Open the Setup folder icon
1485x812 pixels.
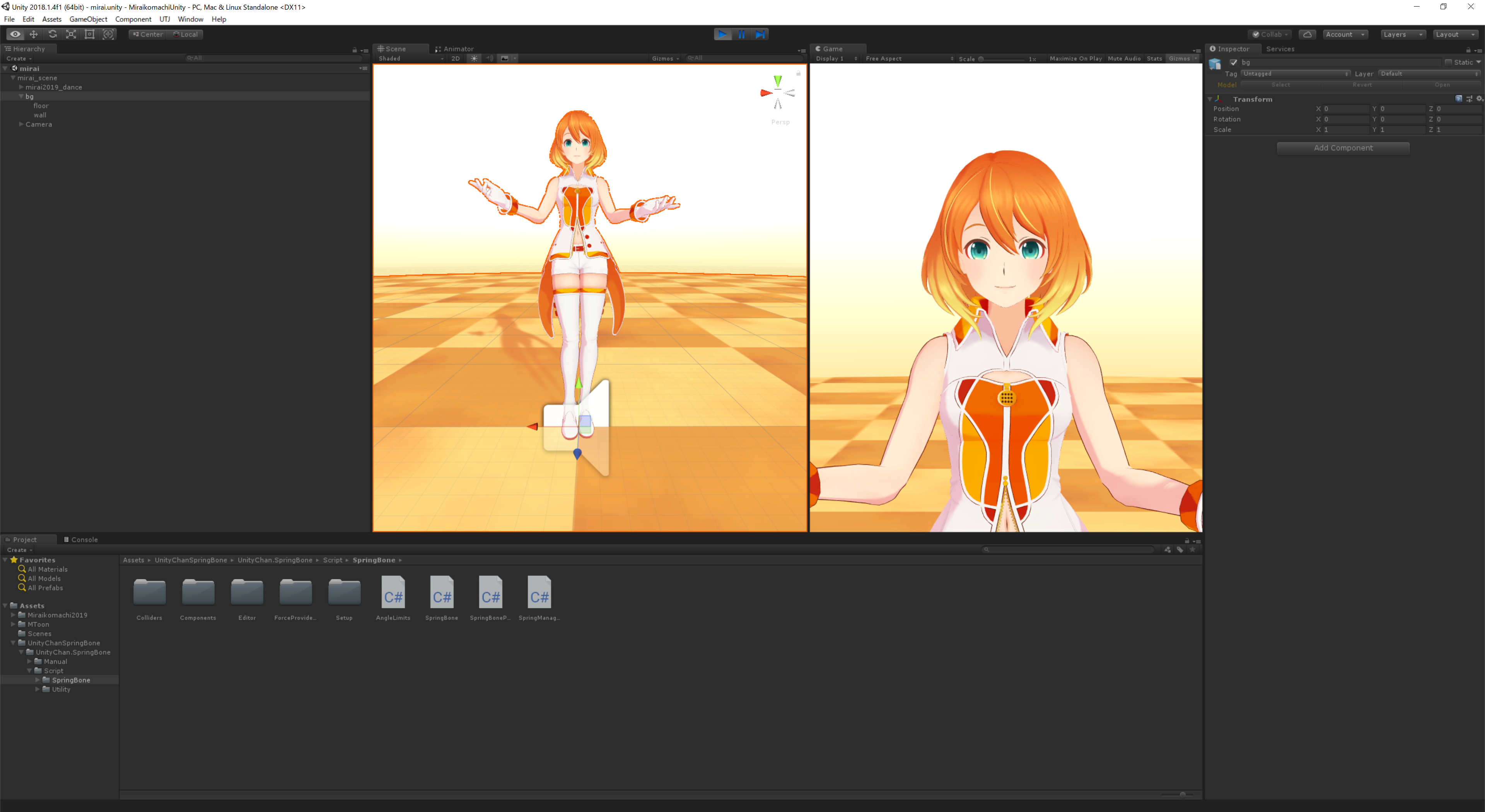point(344,592)
